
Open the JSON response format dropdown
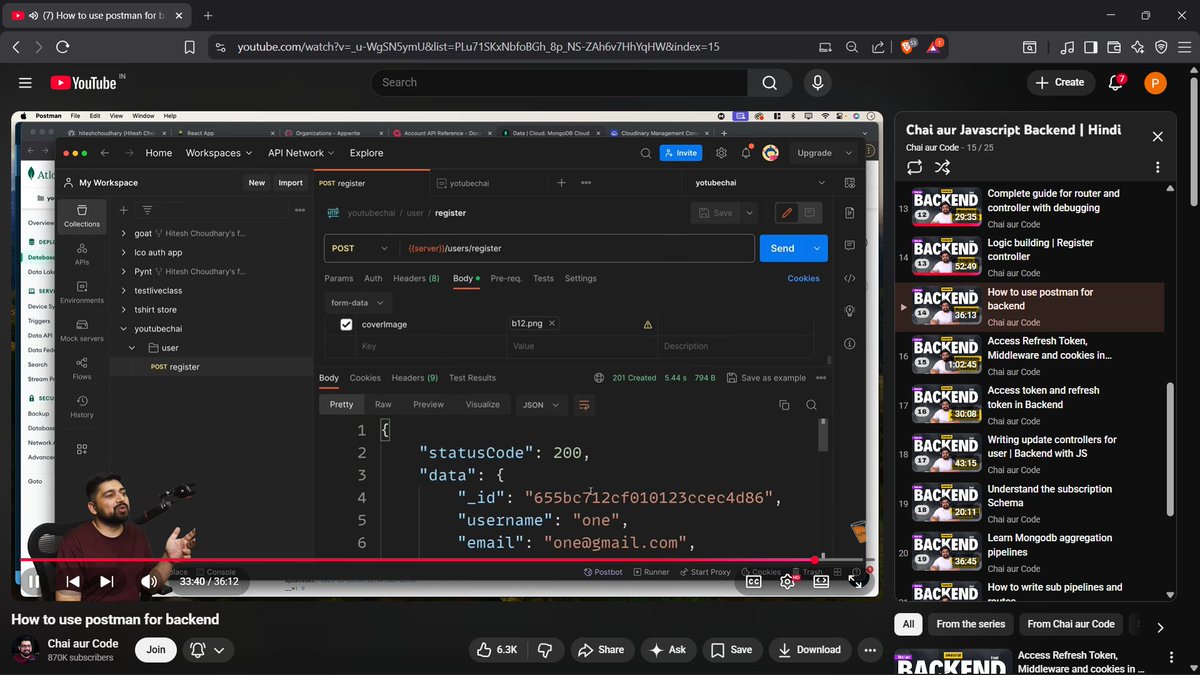click(x=540, y=404)
